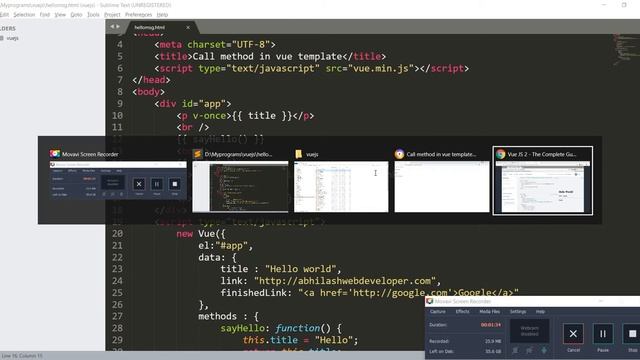Click icon beside Call method in vue template
This screenshot has width=640, height=360.
click(399, 154)
